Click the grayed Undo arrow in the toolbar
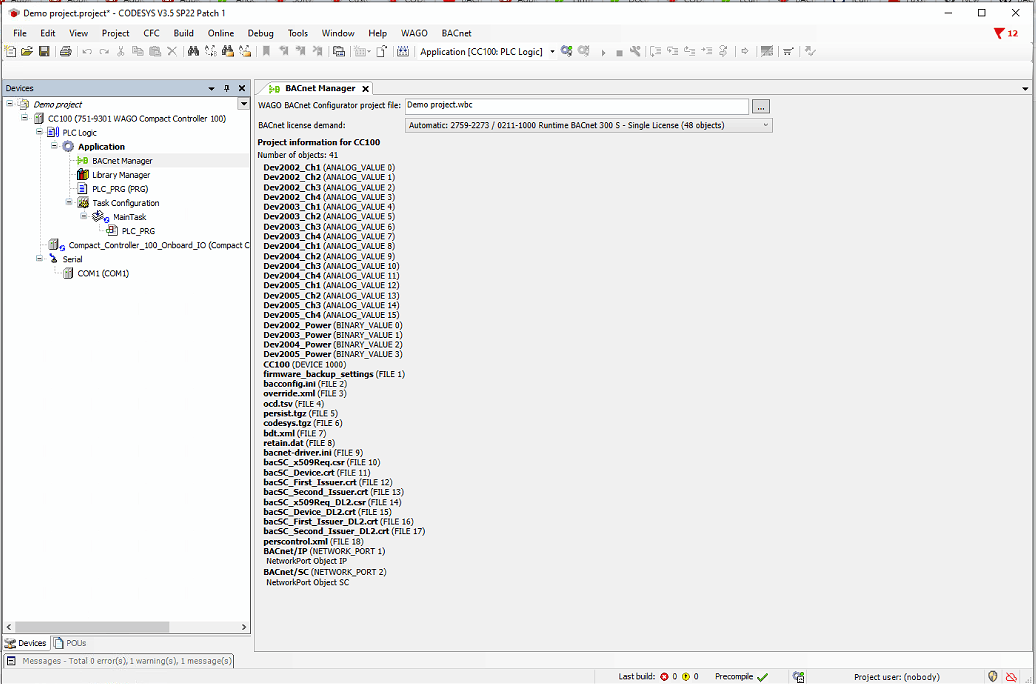 coord(87,52)
